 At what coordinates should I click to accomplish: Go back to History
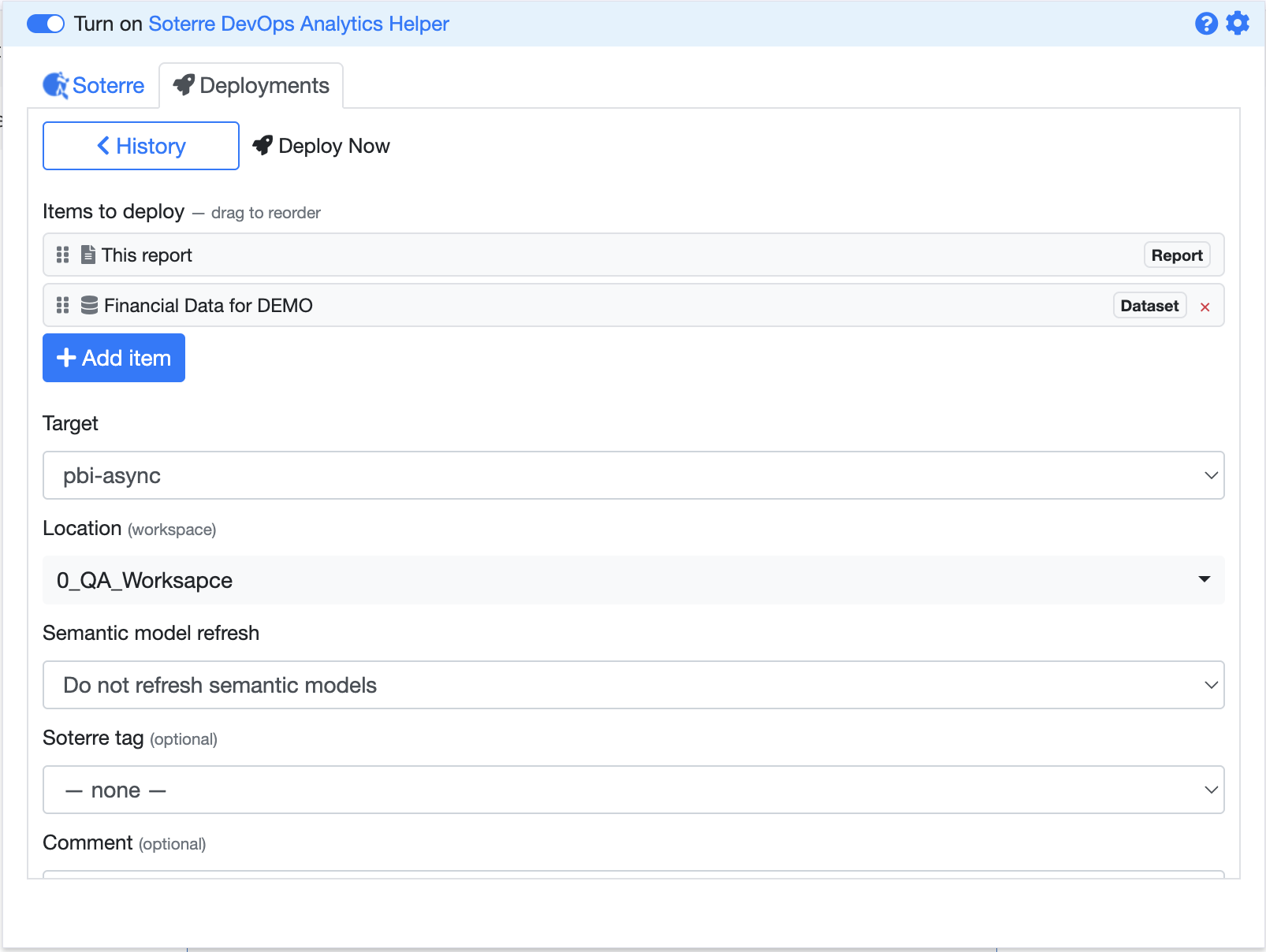[x=141, y=146]
